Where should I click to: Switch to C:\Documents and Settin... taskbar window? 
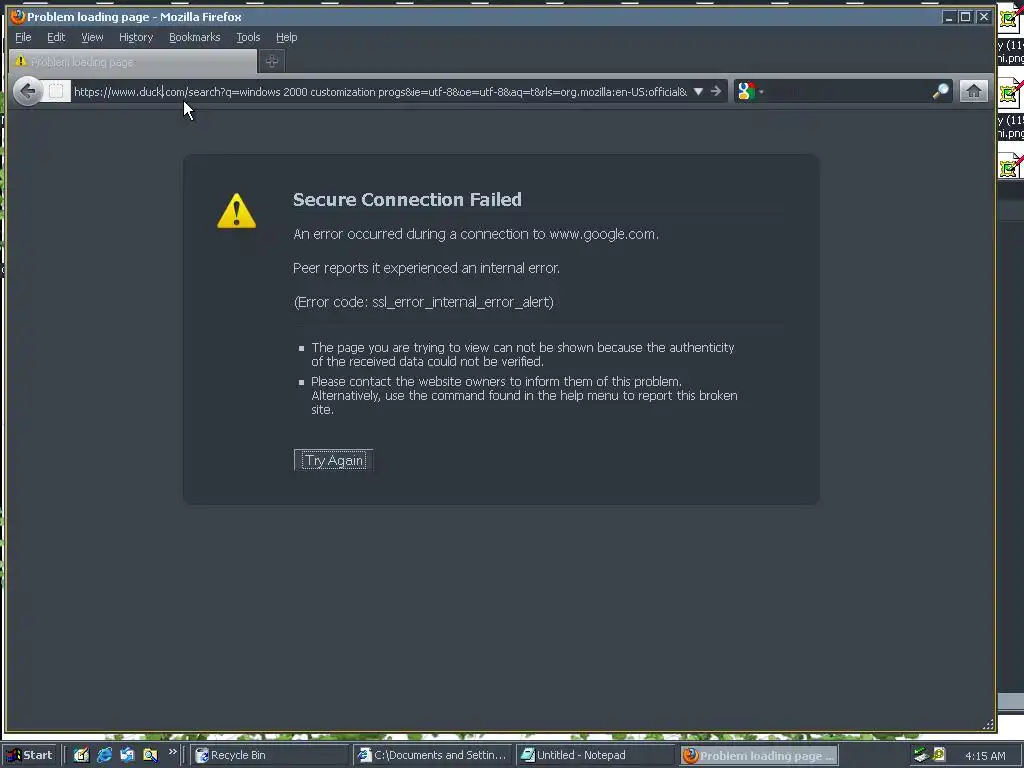432,755
